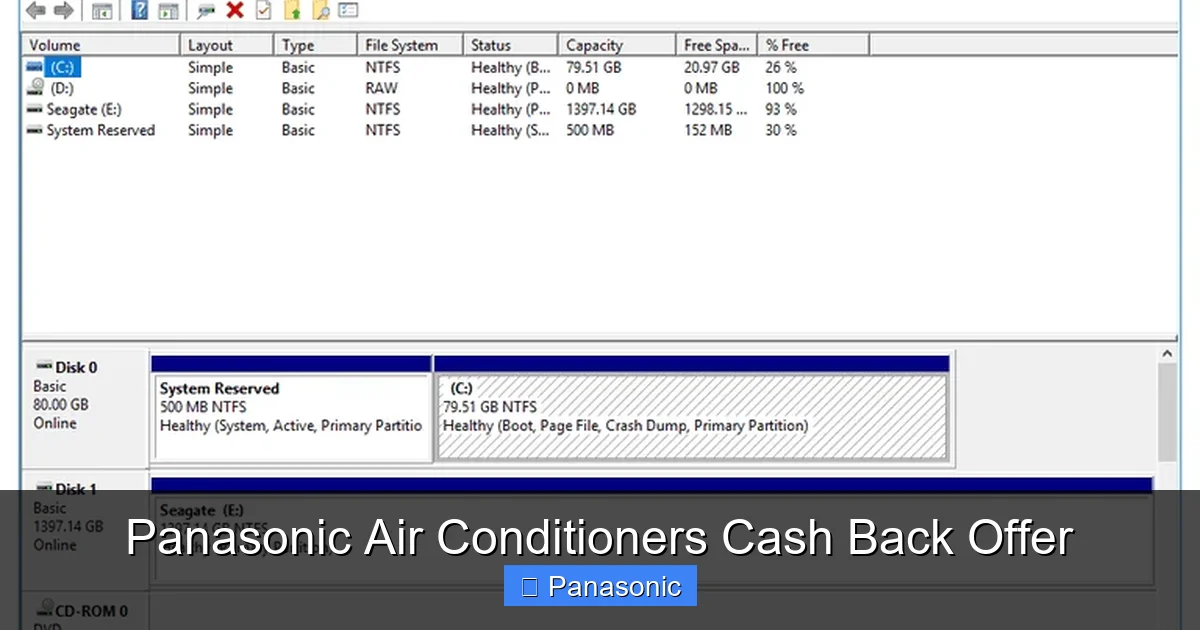Viewport: 1200px width, 630px height.
Task: Click the RAW file system cell
Action: coord(381,88)
